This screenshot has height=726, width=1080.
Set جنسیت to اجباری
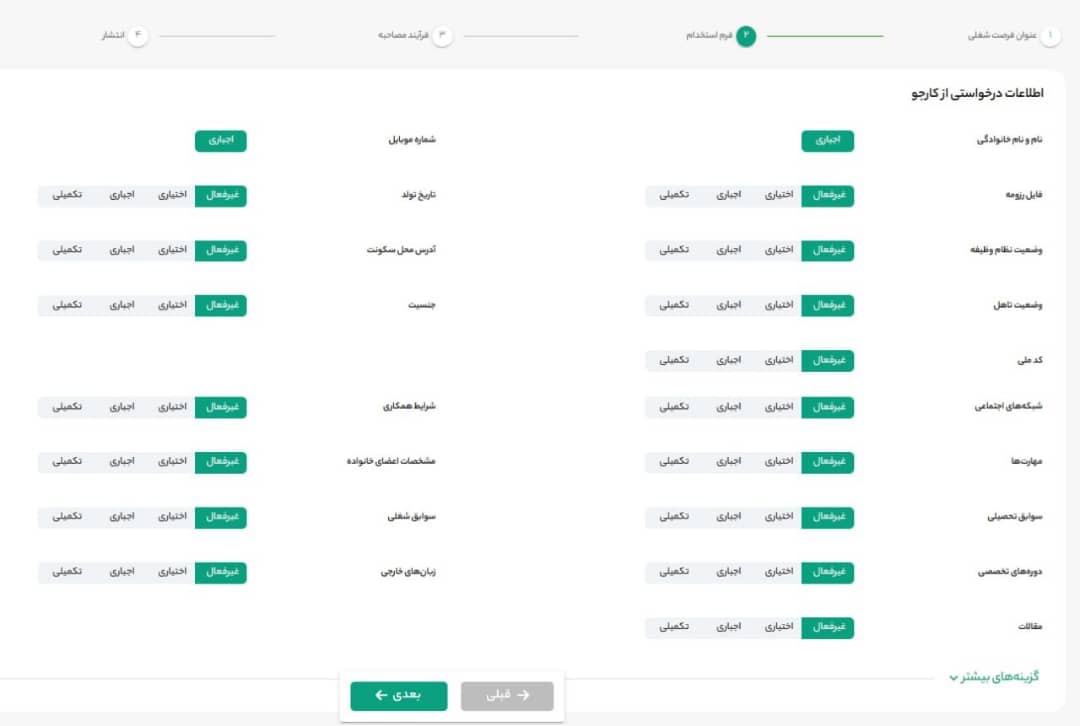(x=122, y=305)
